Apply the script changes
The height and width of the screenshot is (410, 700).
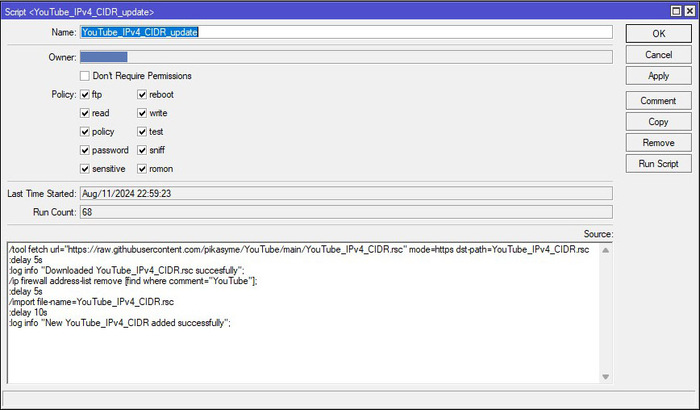pyautogui.click(x=658, y=76)
